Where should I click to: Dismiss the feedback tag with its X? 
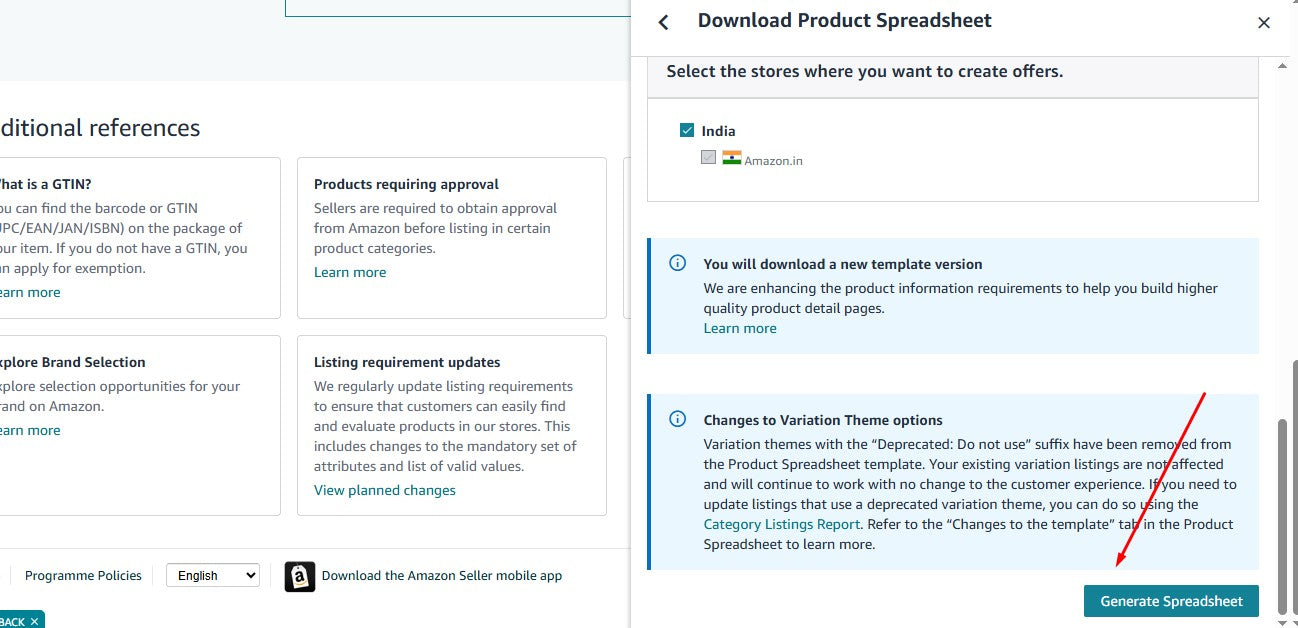coord(34,621)
